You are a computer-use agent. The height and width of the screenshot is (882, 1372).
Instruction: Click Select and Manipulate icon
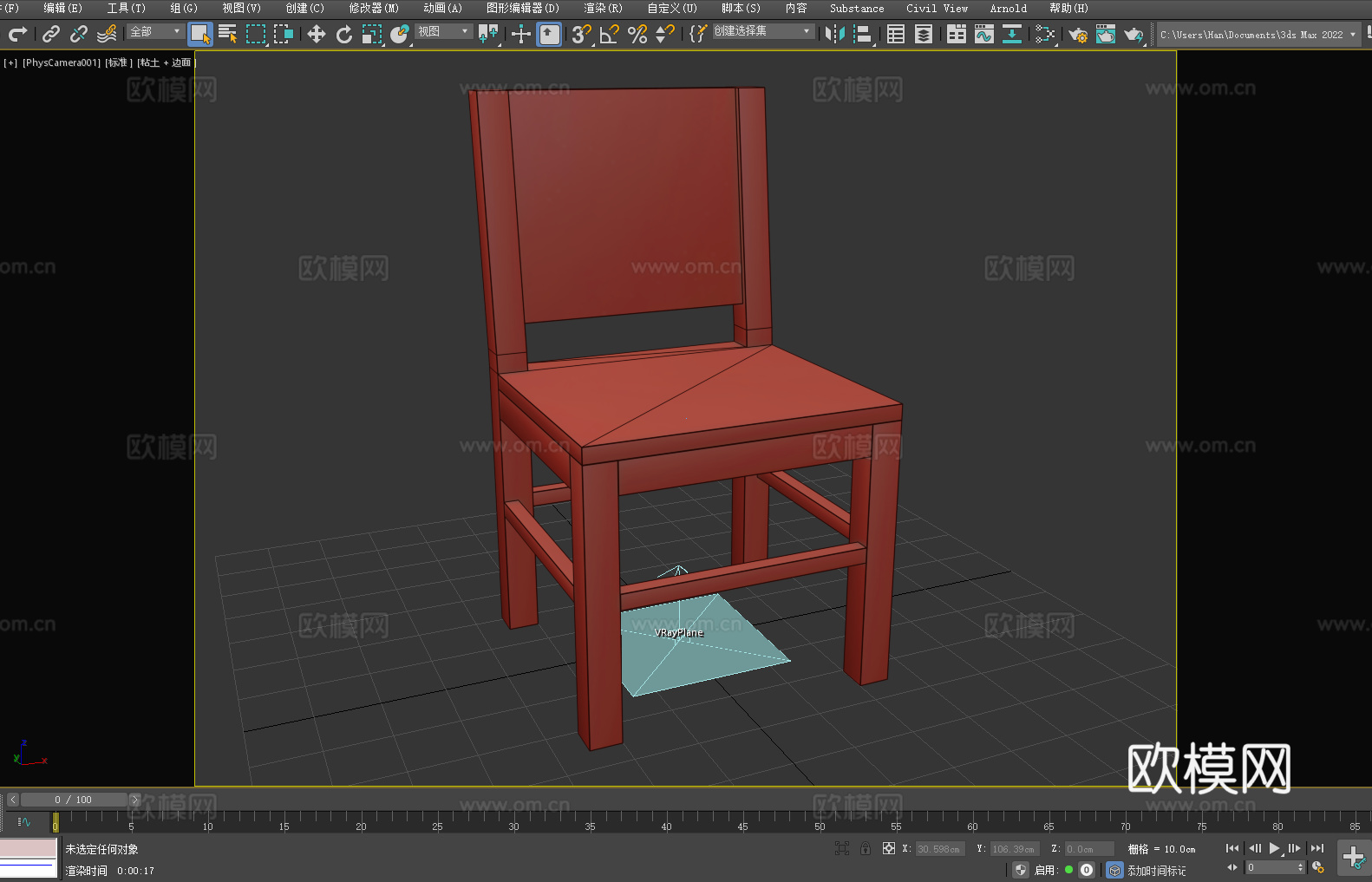tap(521, 34)
